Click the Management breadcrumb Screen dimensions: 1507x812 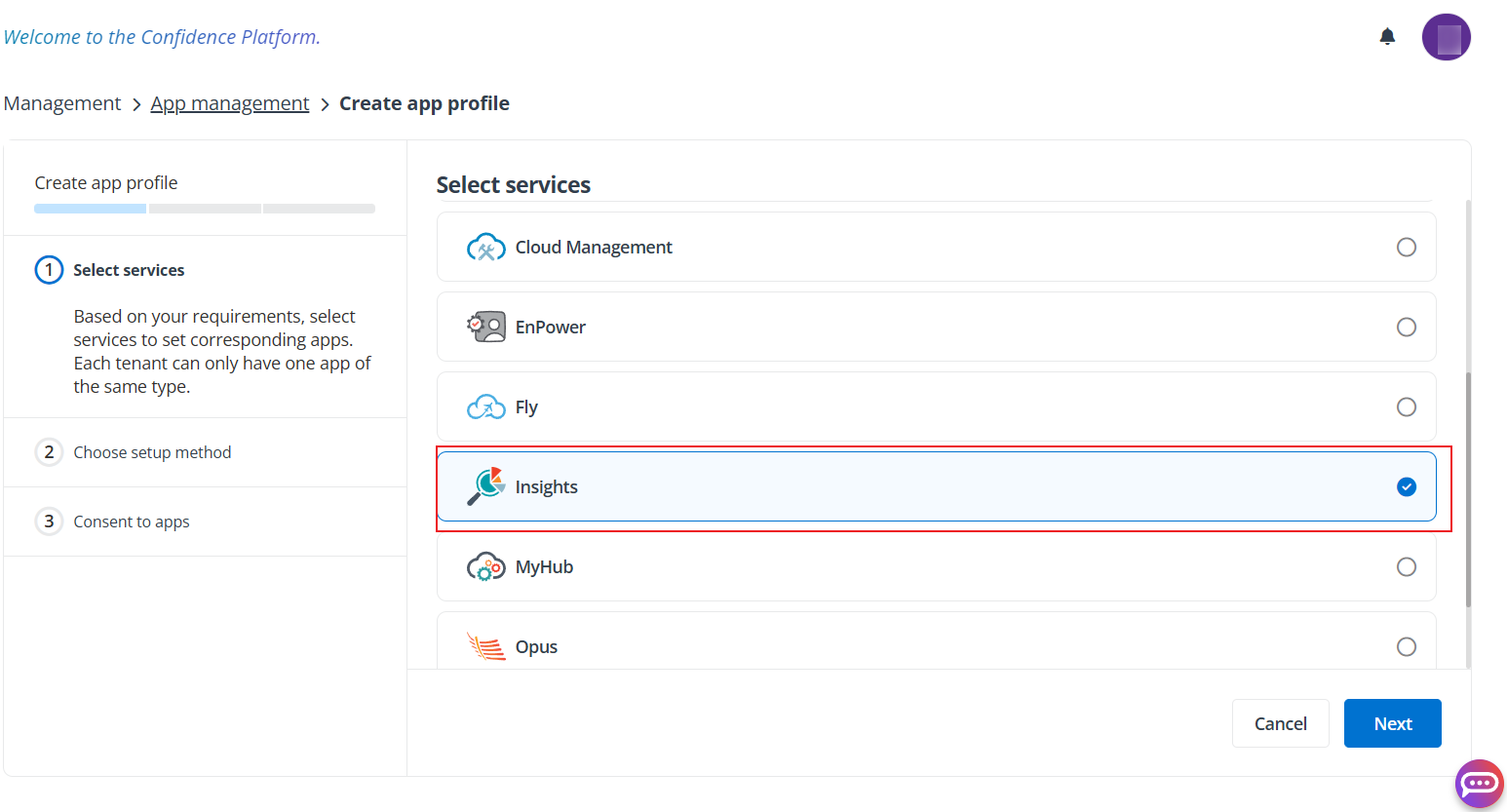tap(61, 102)
